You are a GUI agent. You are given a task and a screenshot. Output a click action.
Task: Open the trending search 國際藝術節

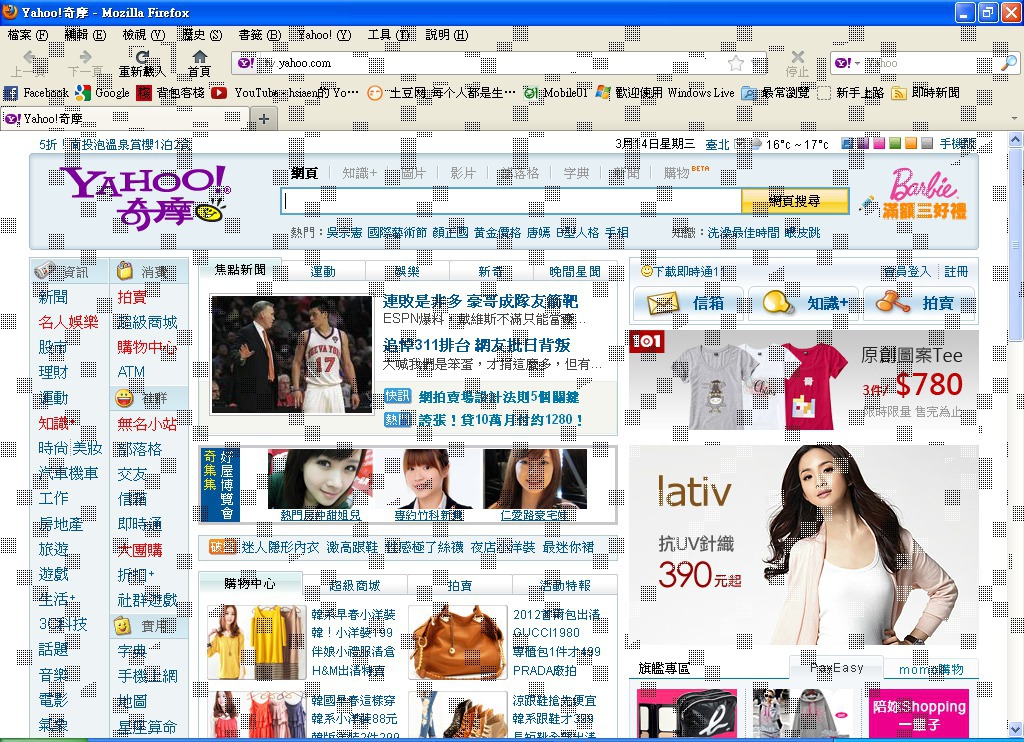pos(397,233)
